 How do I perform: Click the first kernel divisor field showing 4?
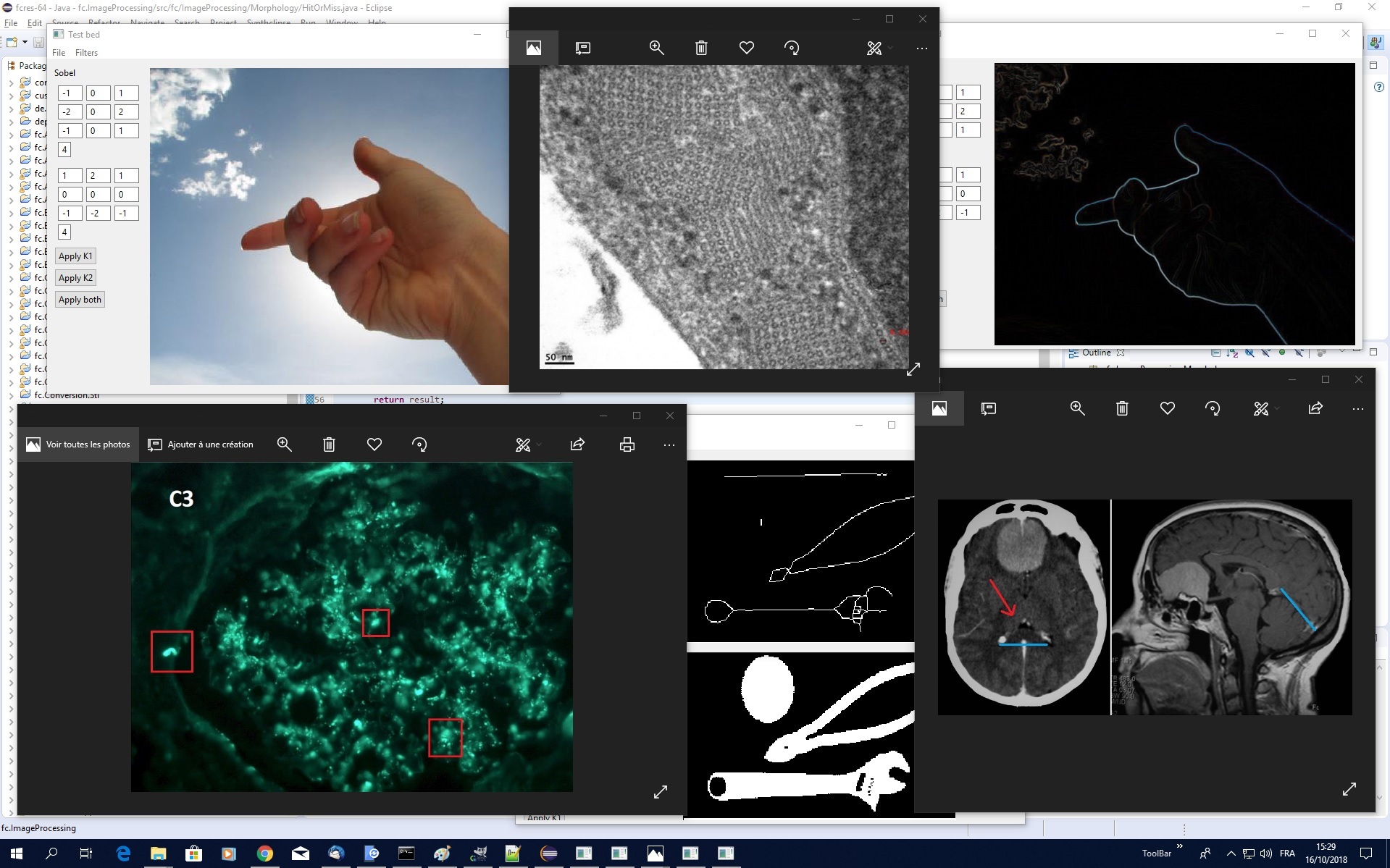pos(64,150)
